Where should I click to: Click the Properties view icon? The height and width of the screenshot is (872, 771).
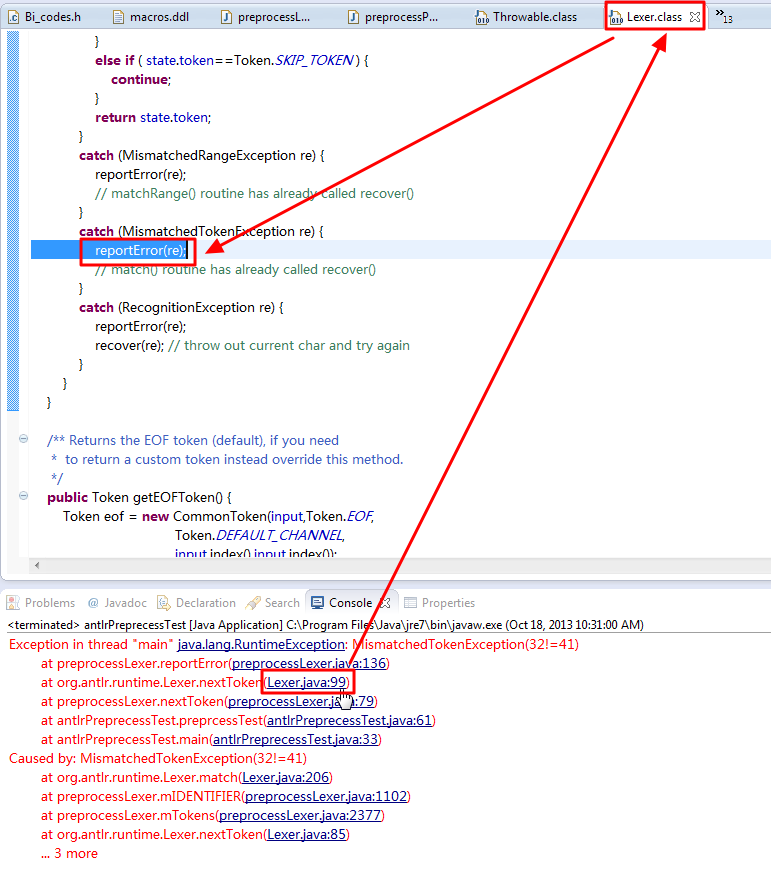[411, 603]
